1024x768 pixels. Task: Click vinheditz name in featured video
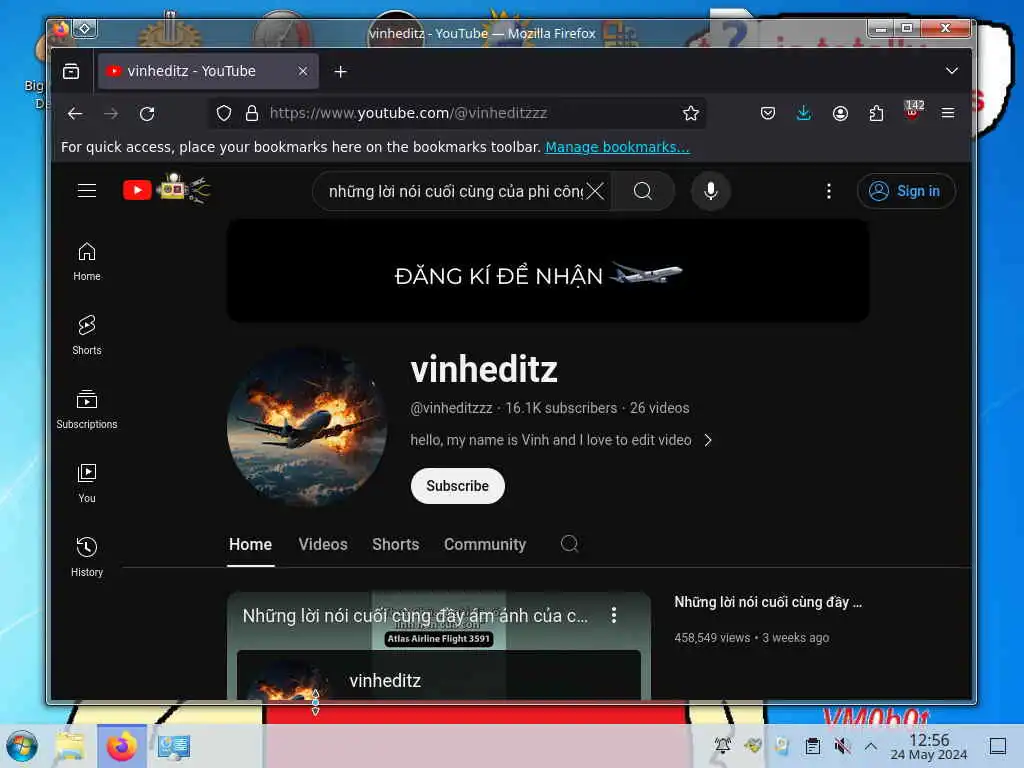tap(385, 680)
